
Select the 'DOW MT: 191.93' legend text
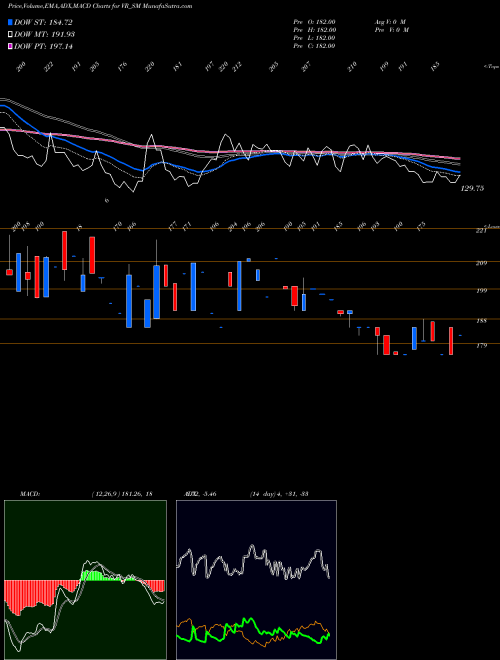coord(45,34)
